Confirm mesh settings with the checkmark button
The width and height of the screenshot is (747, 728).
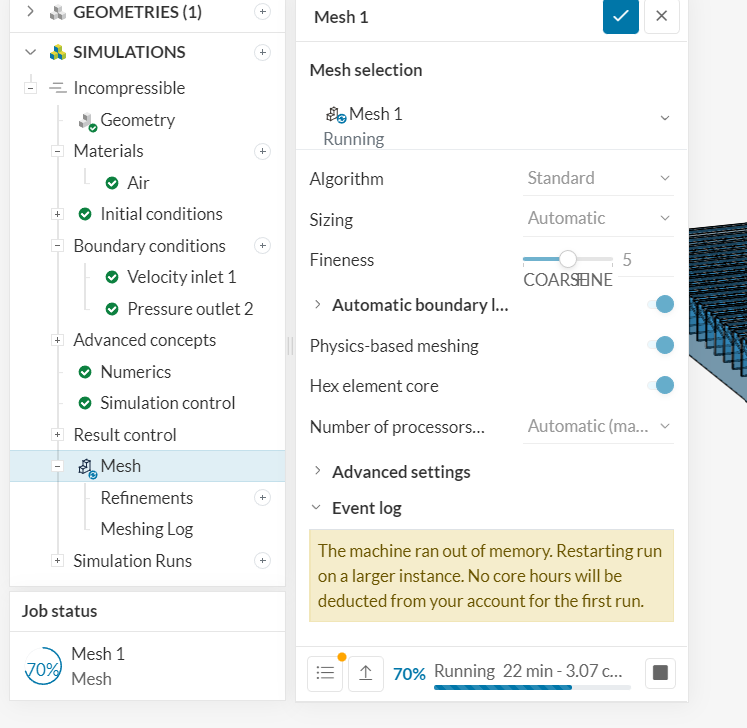(621, 16)
